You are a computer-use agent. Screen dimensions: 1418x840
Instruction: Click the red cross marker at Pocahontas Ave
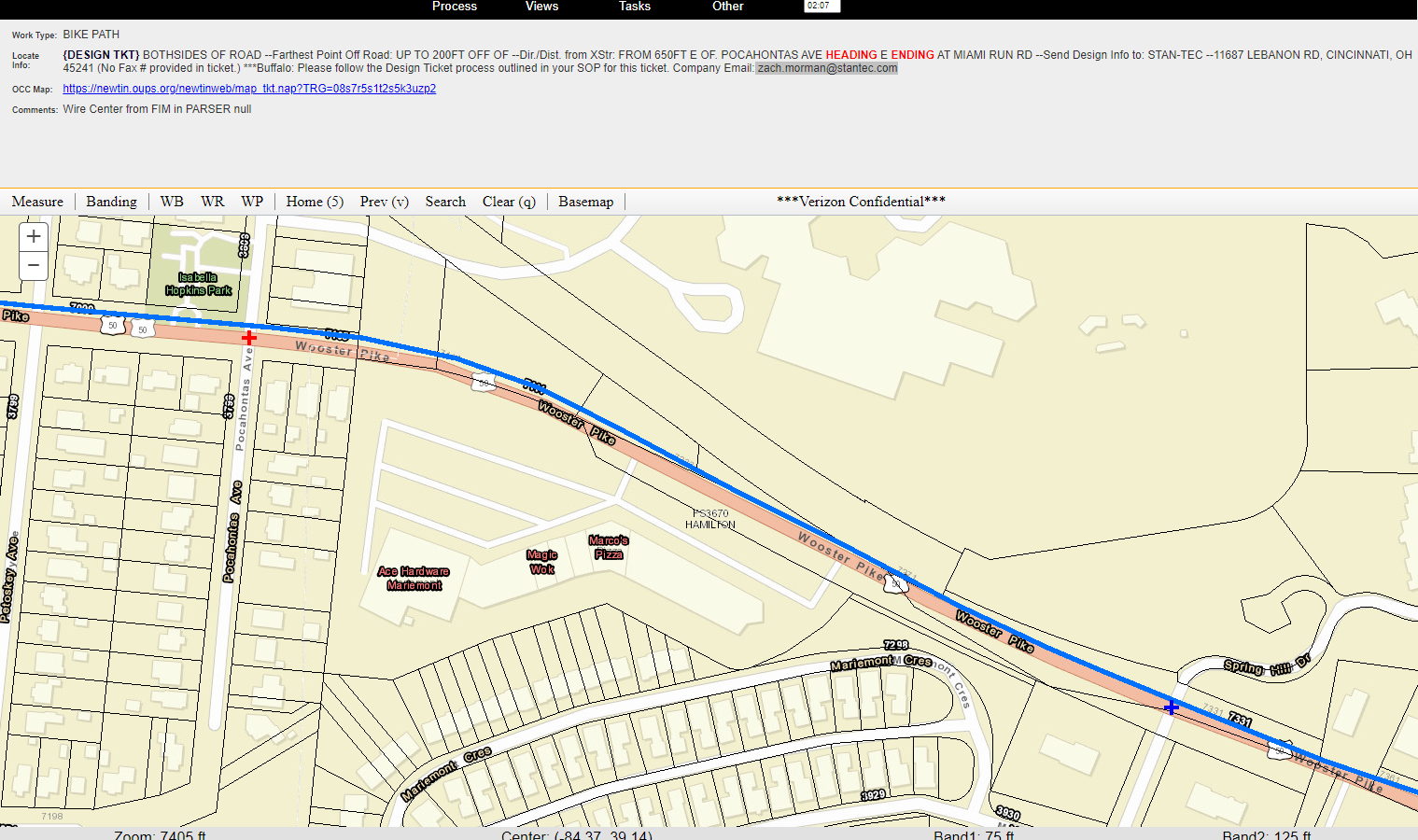[248, 337]
